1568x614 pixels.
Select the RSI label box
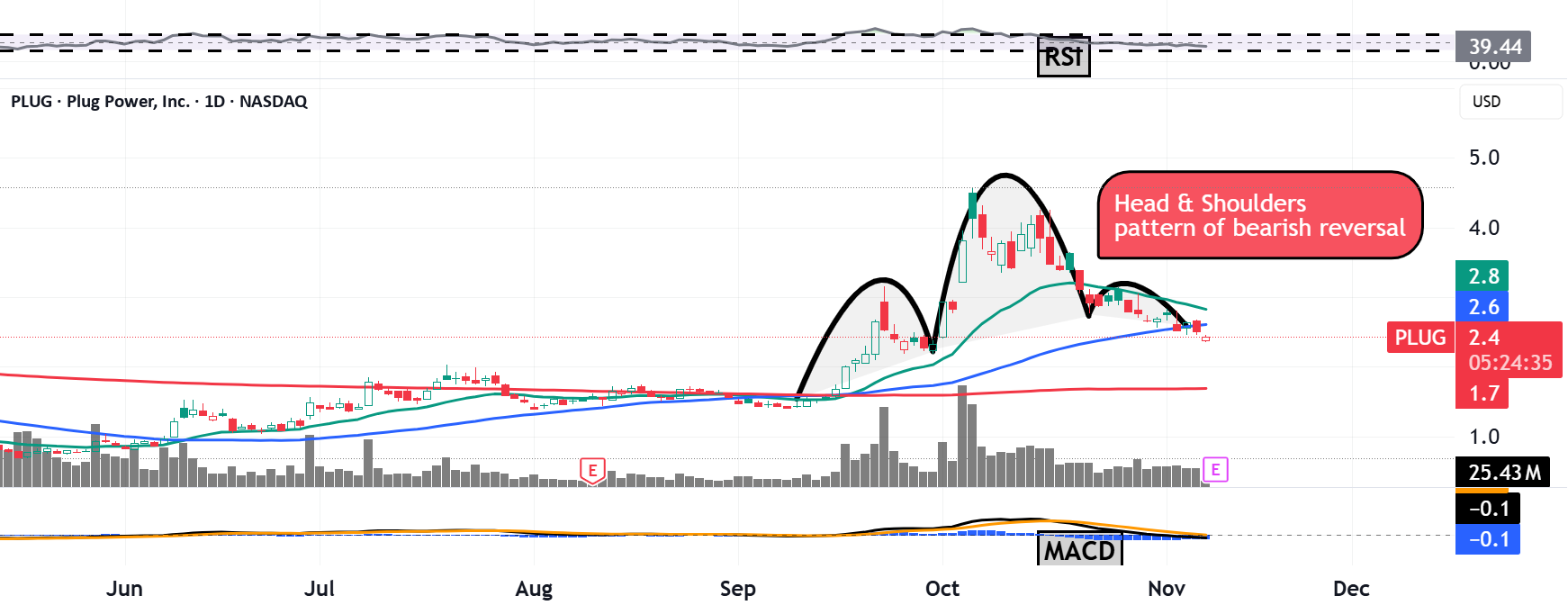[1063, 57]
